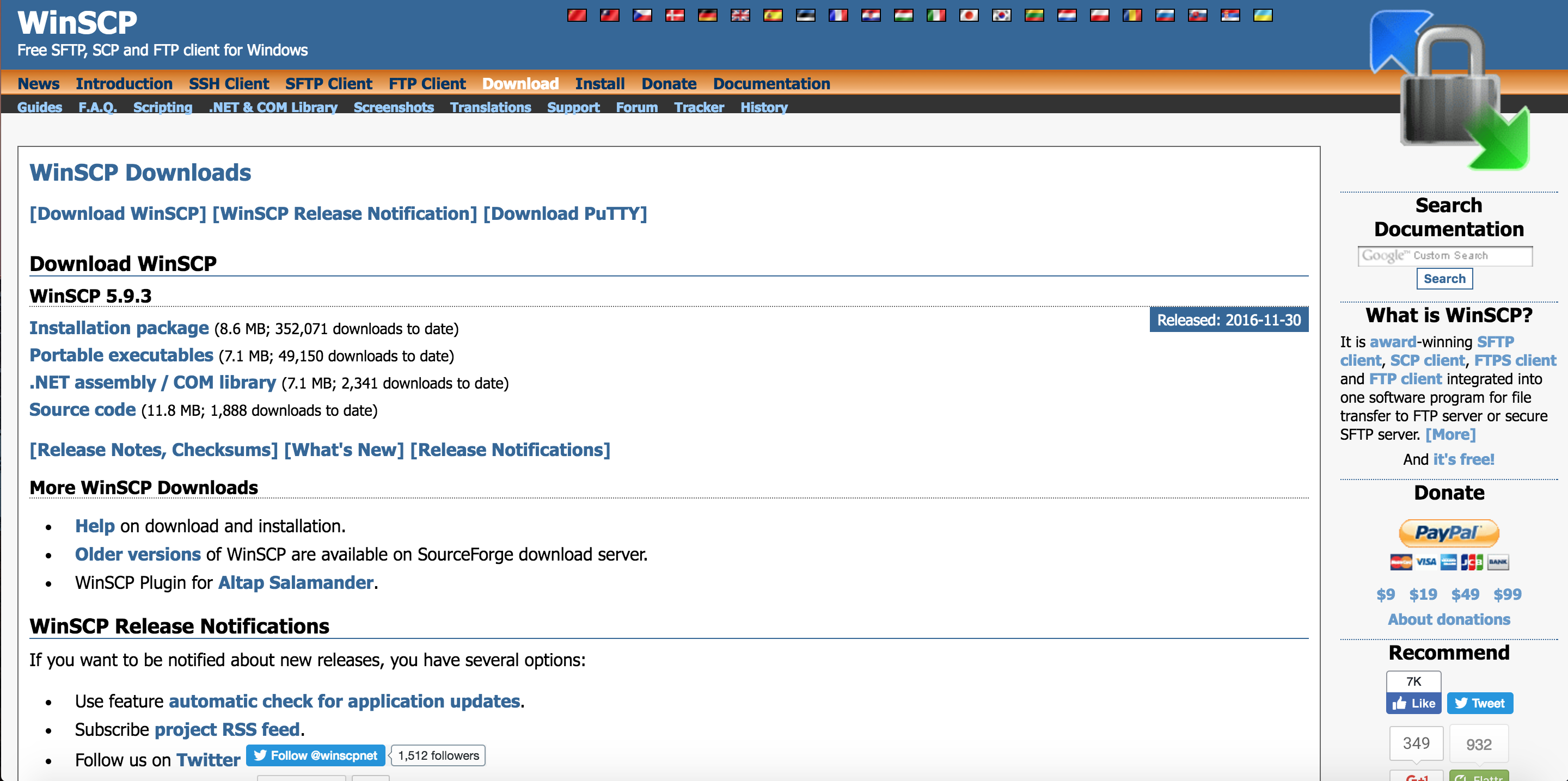Image resolution: width=1568 pixels, height=781 pixels.
Task: Select the Ukrainian flag icon
Action: coord(1264,15)
